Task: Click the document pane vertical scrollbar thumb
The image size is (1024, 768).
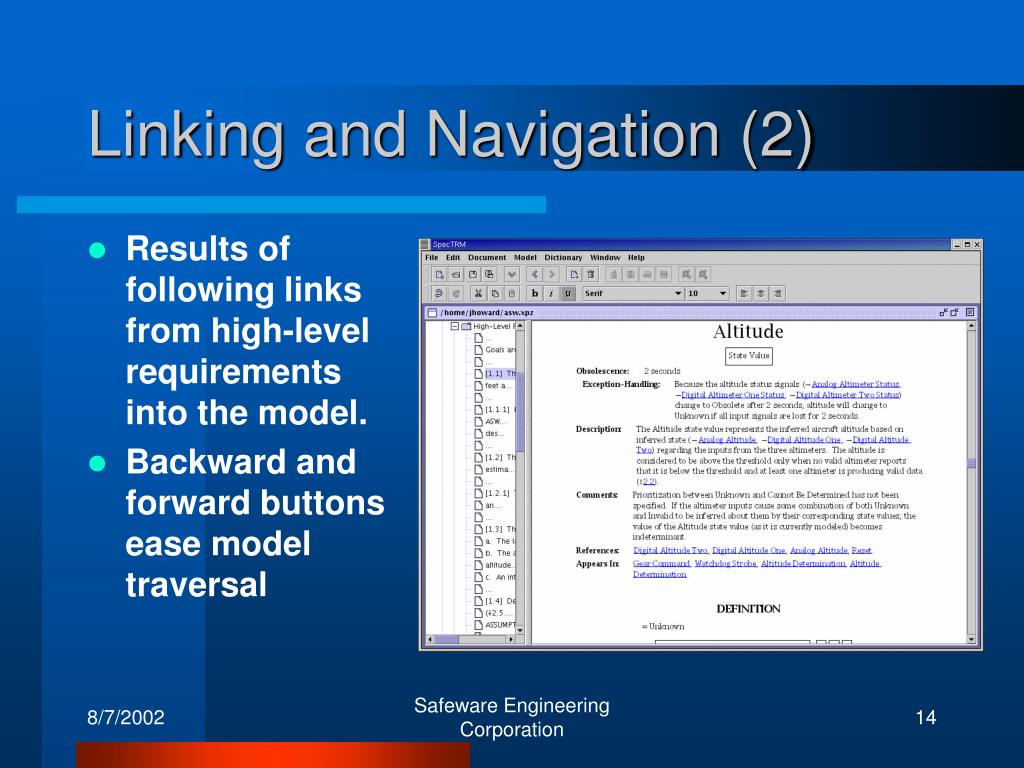Action: tap(971, 463)
